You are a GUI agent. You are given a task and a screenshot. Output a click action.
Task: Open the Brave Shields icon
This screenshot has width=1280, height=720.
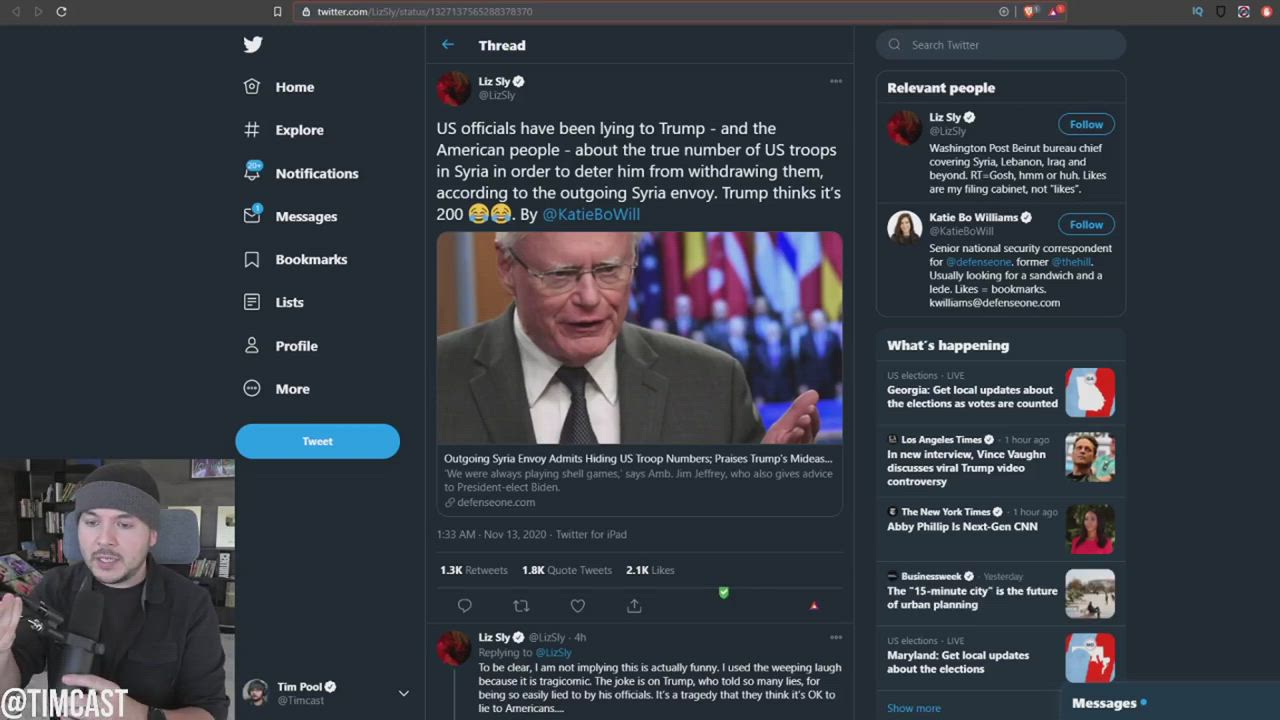(1029, 11)
